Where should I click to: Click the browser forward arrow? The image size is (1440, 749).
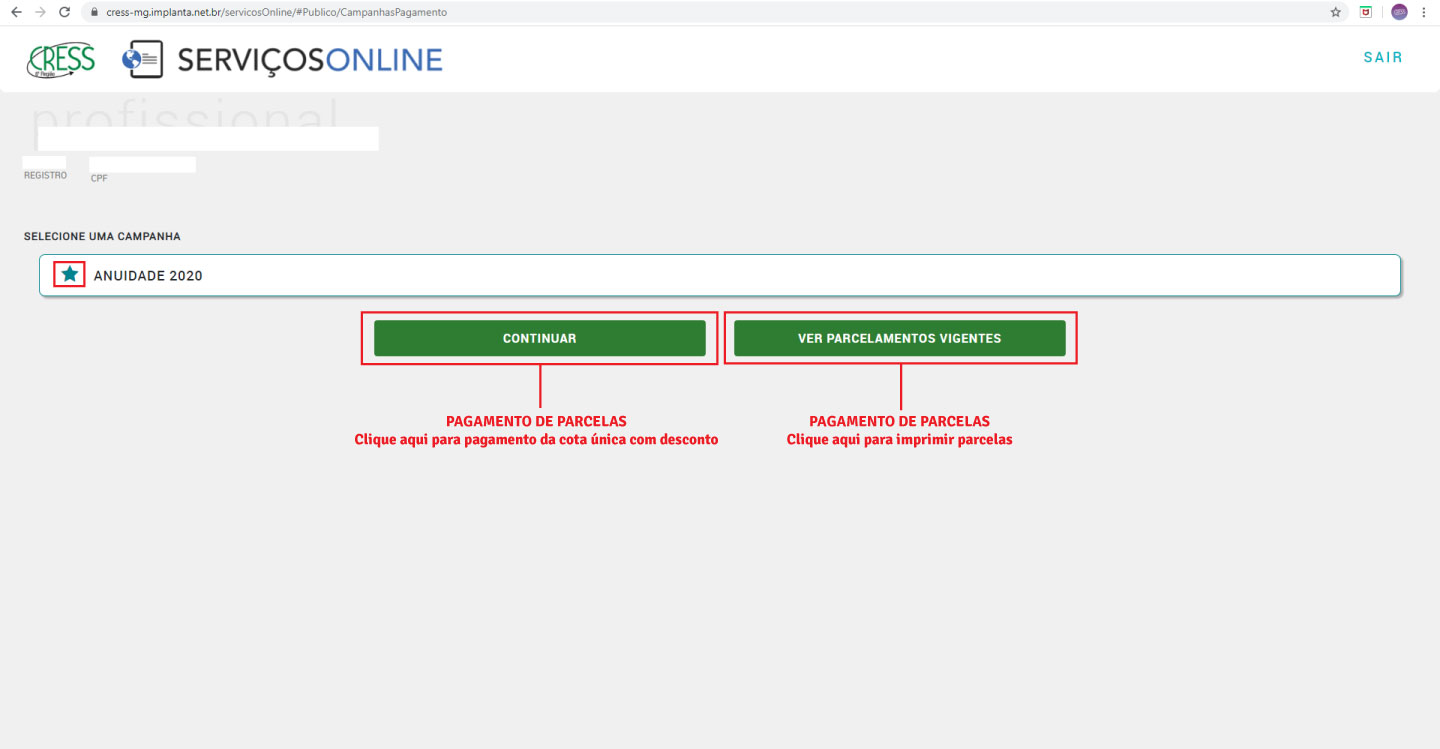[40, 12]
